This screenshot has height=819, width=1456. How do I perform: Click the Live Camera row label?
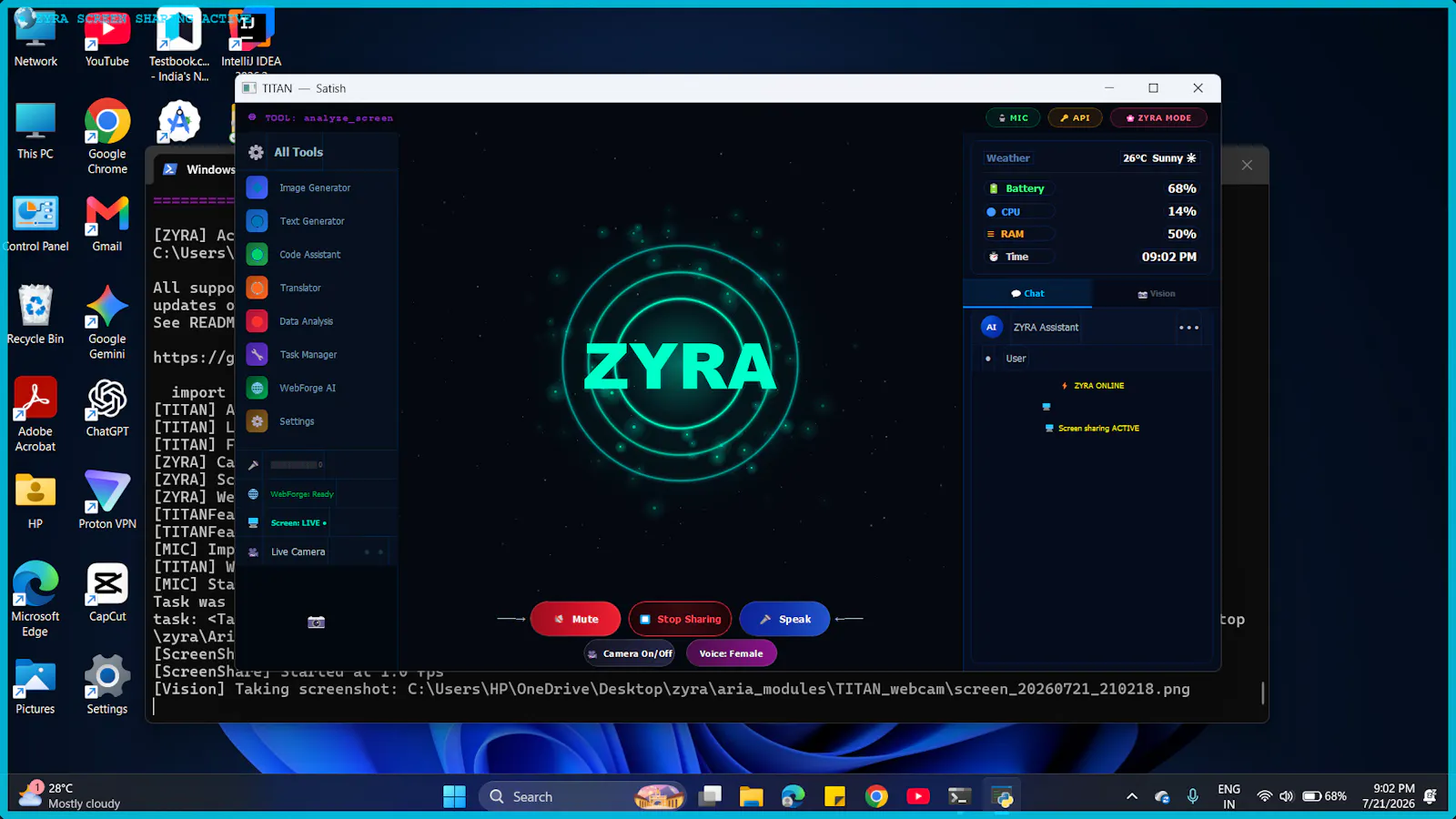point(298,551)
